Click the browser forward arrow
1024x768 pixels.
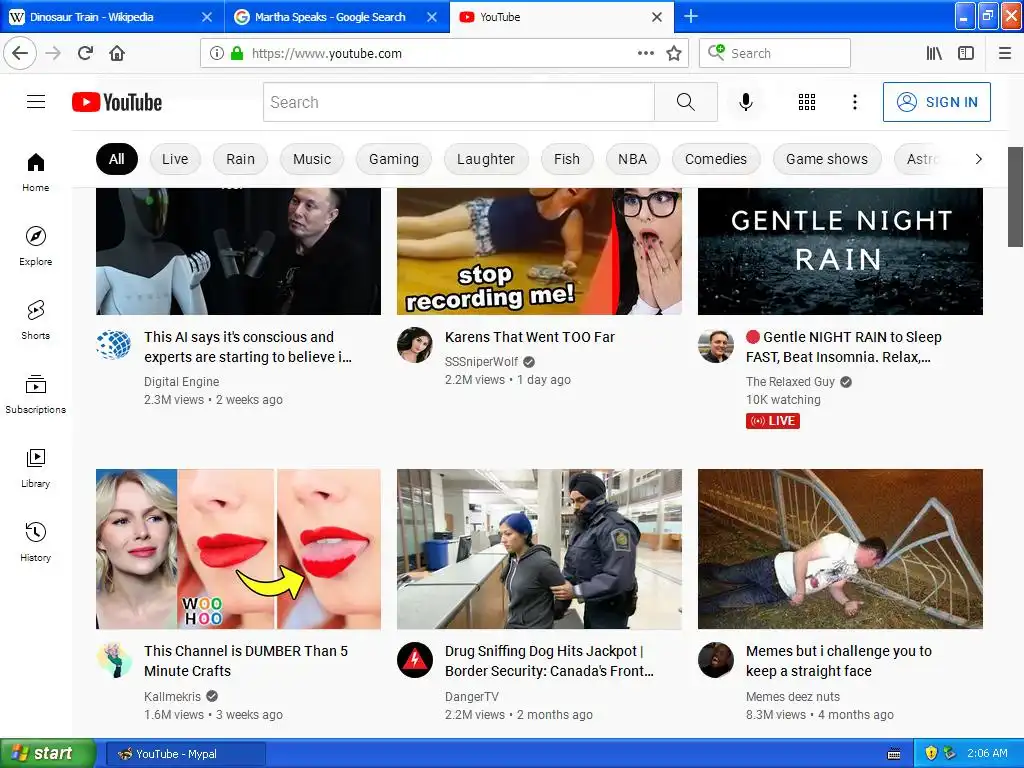pyautogui.click(x=53, y=53)
